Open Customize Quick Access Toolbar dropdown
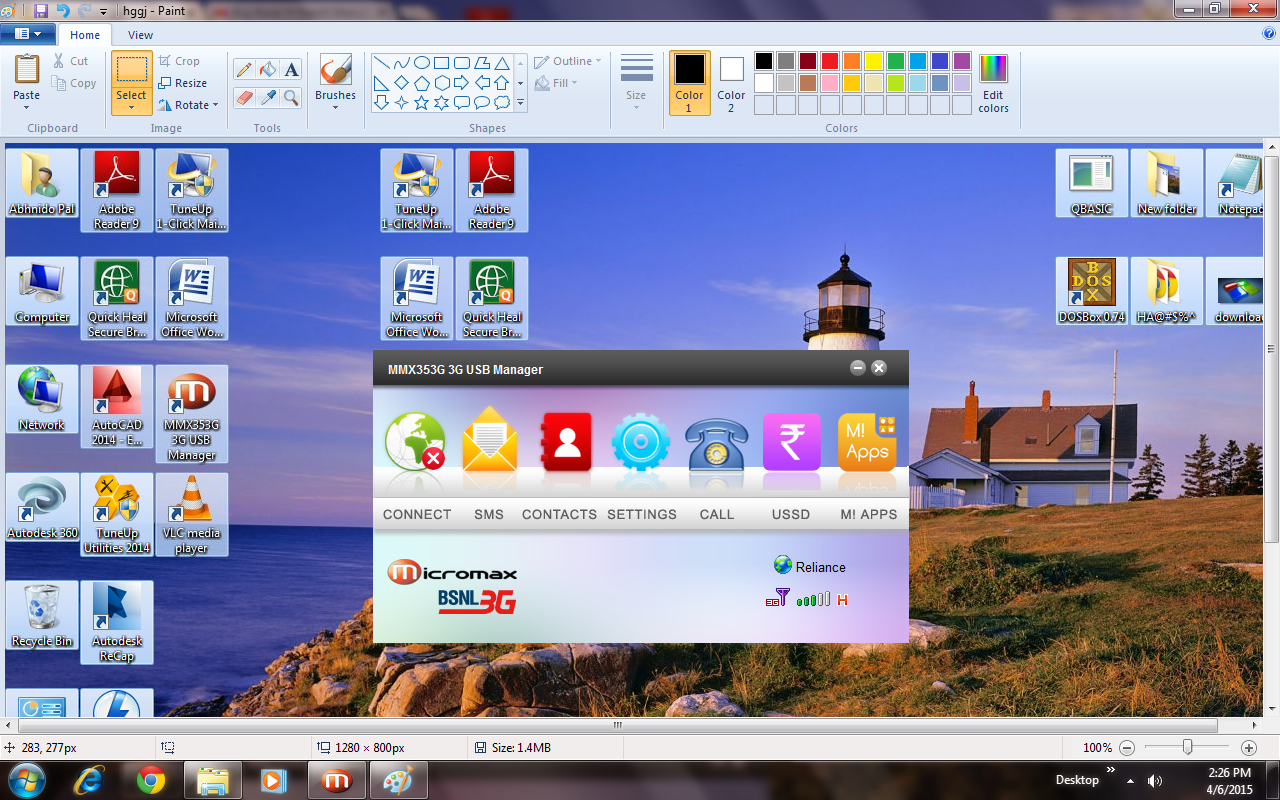The height and width of the screenshot is (800, 1280). [103, 11]
